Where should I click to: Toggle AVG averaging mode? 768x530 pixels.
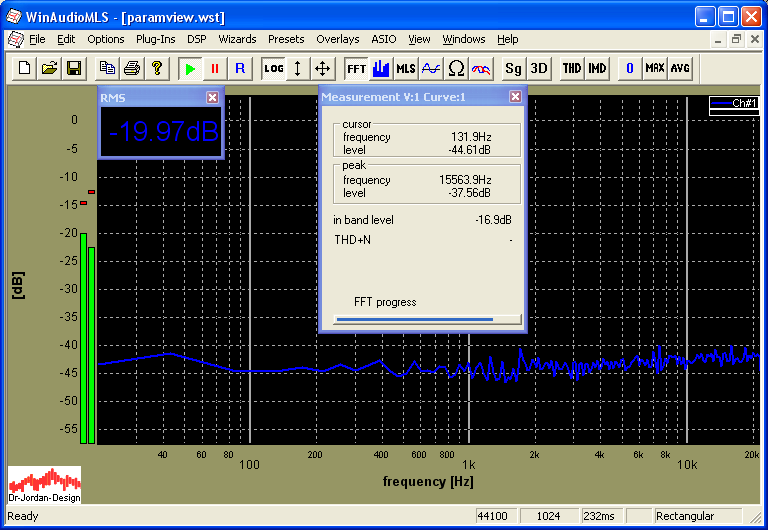pos(680,68)
